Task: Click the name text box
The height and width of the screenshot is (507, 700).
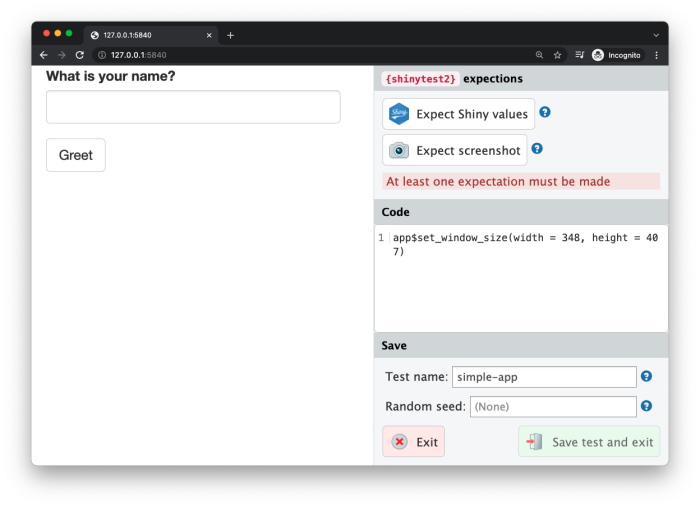Action: pos(193,107)
